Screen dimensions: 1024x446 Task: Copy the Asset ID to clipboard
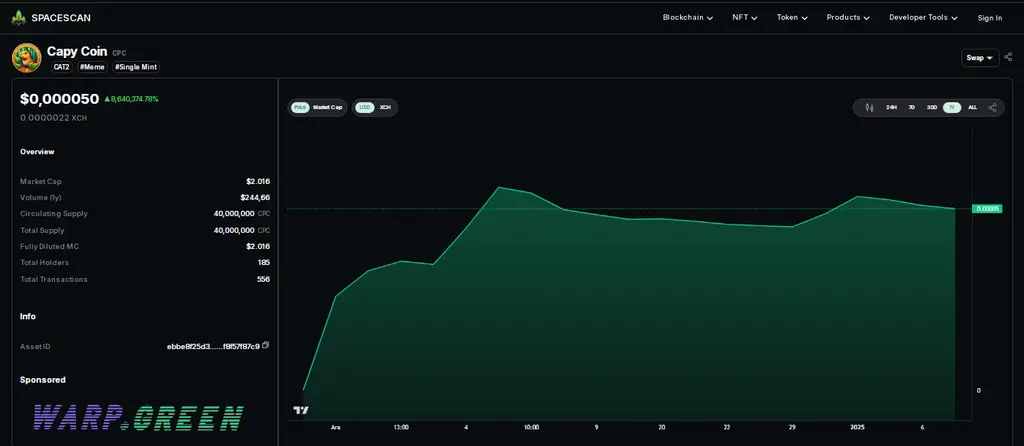[x=265, y=345]
